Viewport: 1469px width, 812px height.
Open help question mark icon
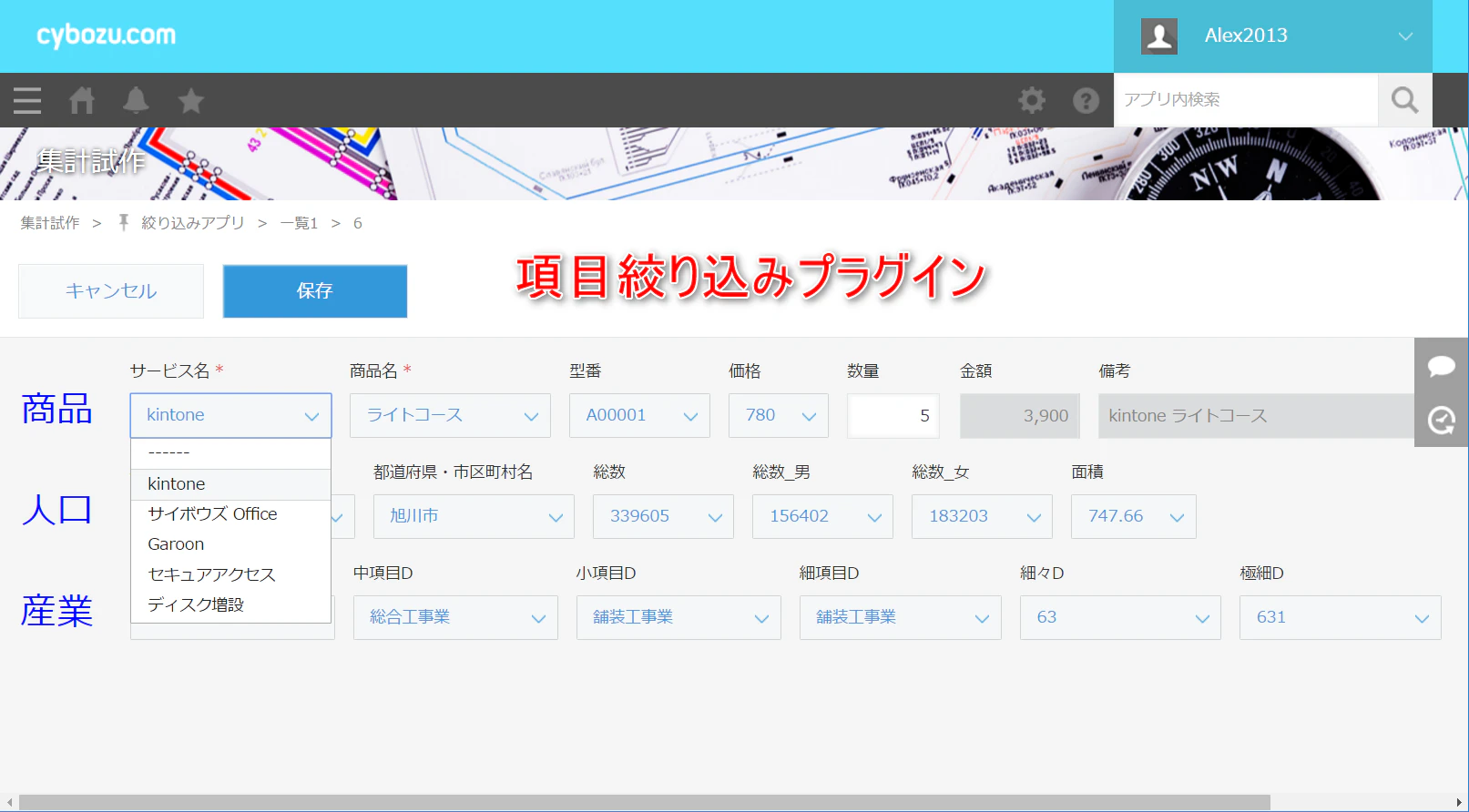[1086, 100]
